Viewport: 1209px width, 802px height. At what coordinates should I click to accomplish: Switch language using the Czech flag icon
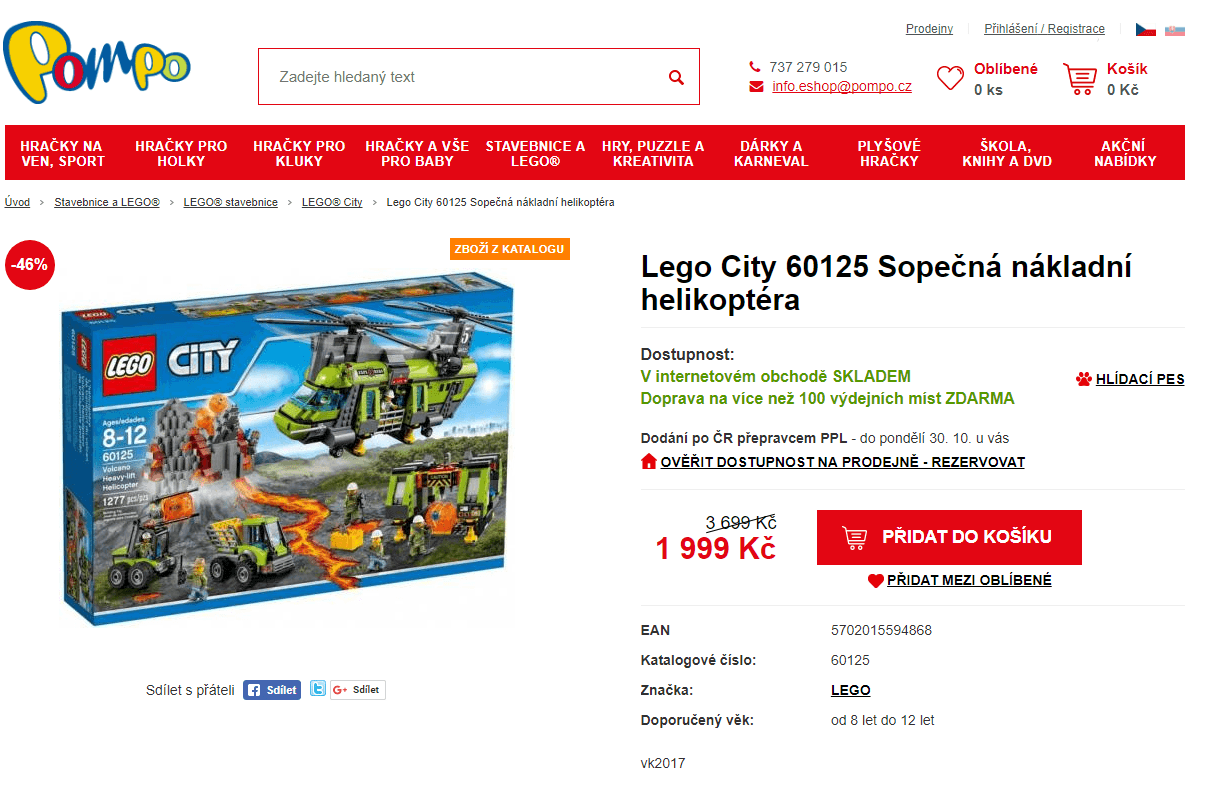(1148, 29)
